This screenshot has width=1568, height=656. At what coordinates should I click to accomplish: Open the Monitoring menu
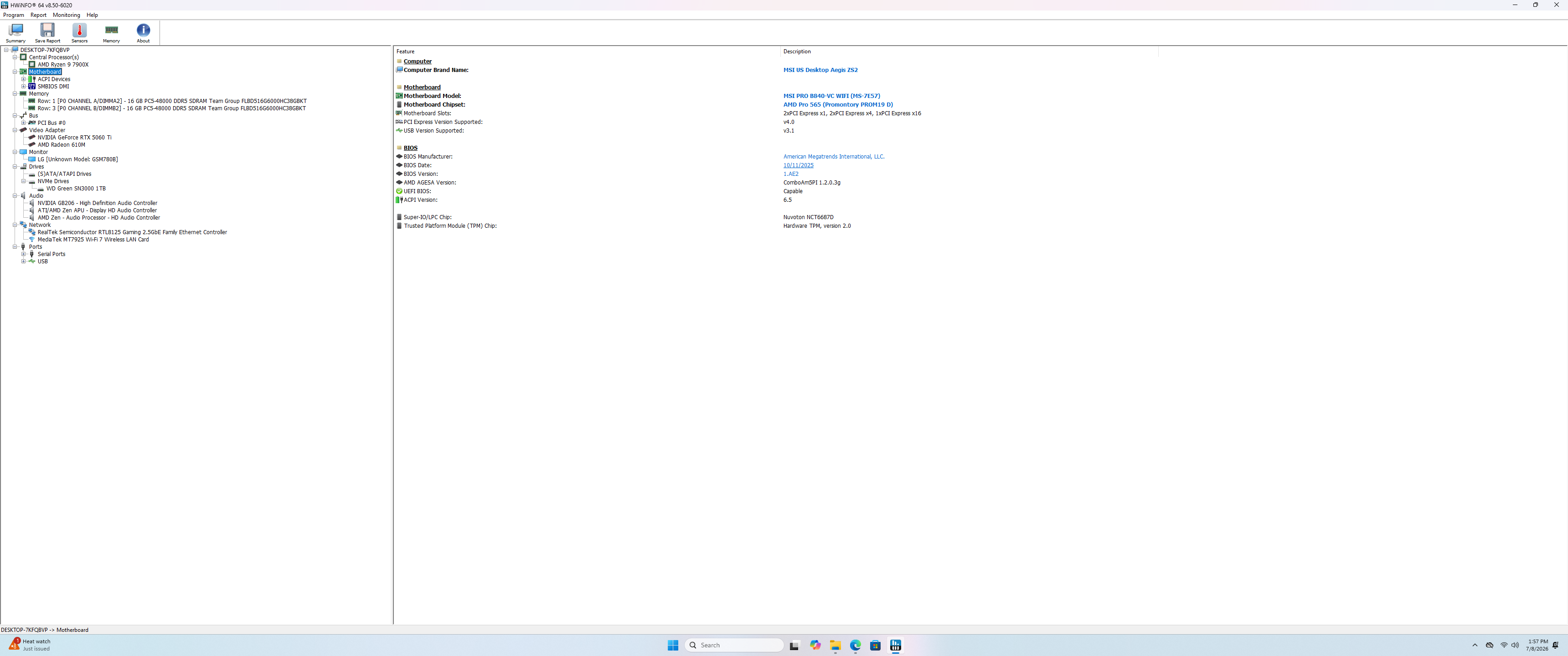click(67, 15)
